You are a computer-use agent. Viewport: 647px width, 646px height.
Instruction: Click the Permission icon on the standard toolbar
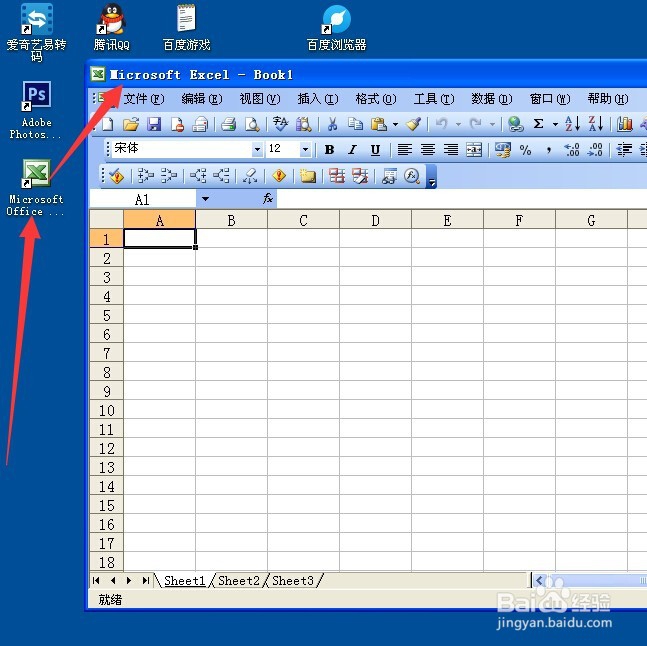click(x=177, y=124)
